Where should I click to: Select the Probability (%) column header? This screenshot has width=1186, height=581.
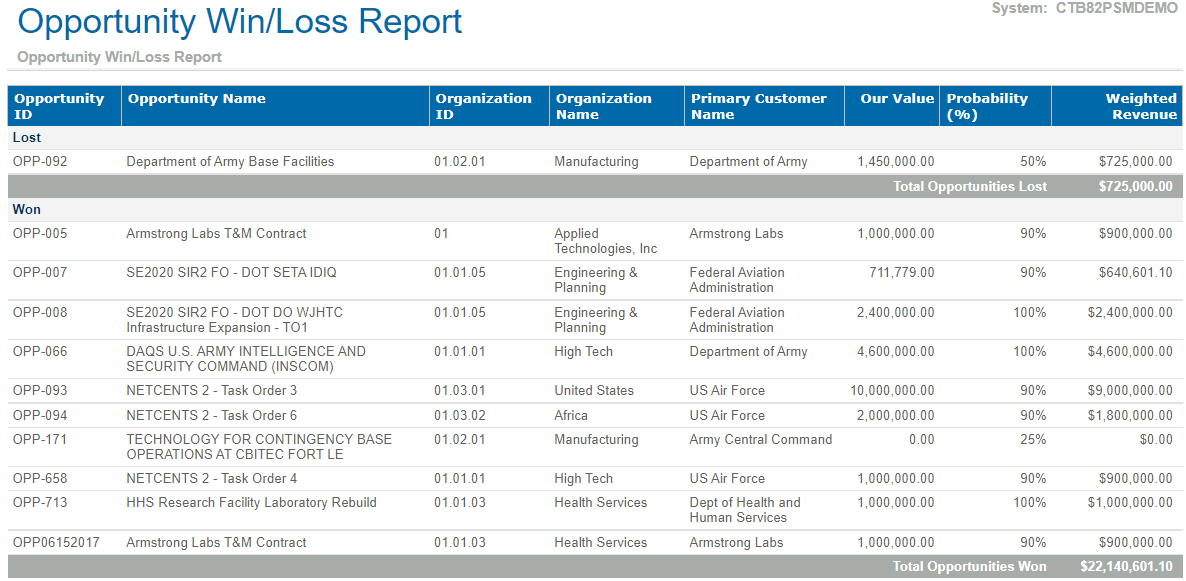pyautogui.click(x=987, y=106)
